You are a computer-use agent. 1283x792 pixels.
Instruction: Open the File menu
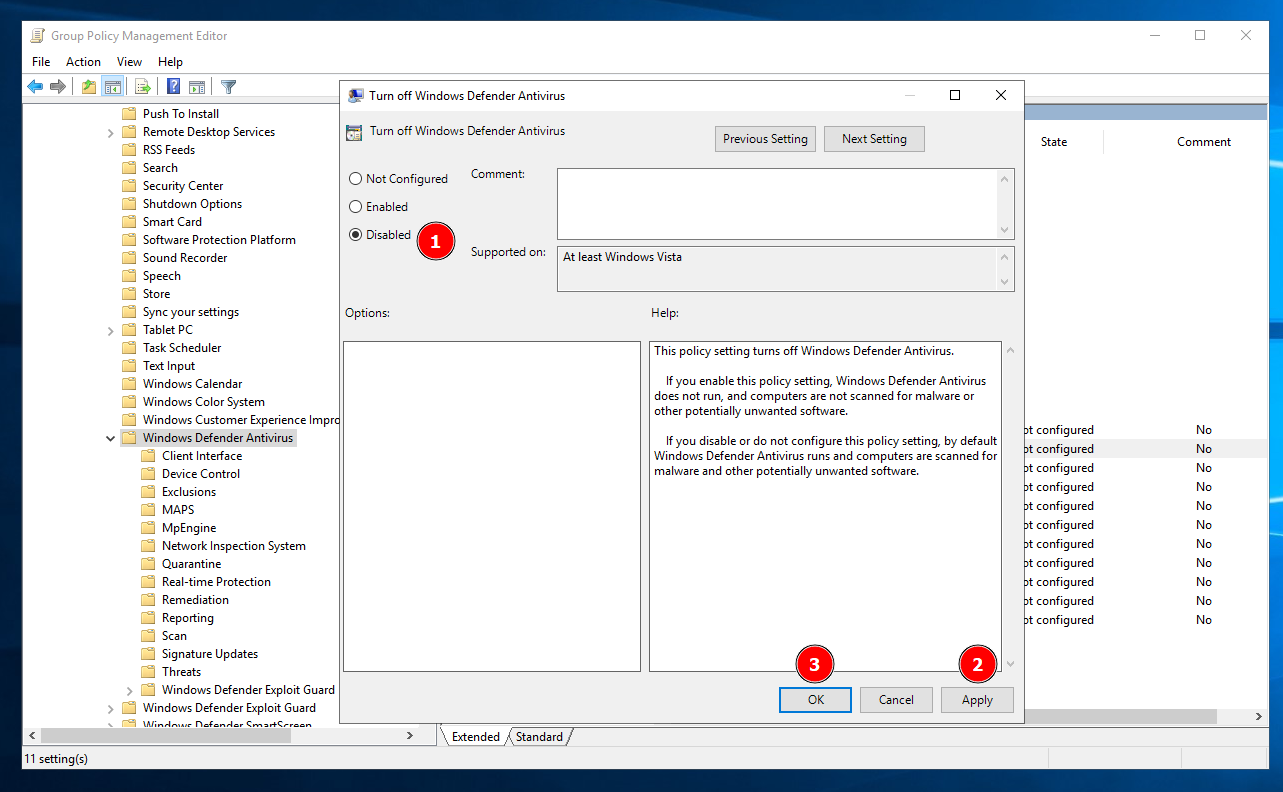(41, 62)
